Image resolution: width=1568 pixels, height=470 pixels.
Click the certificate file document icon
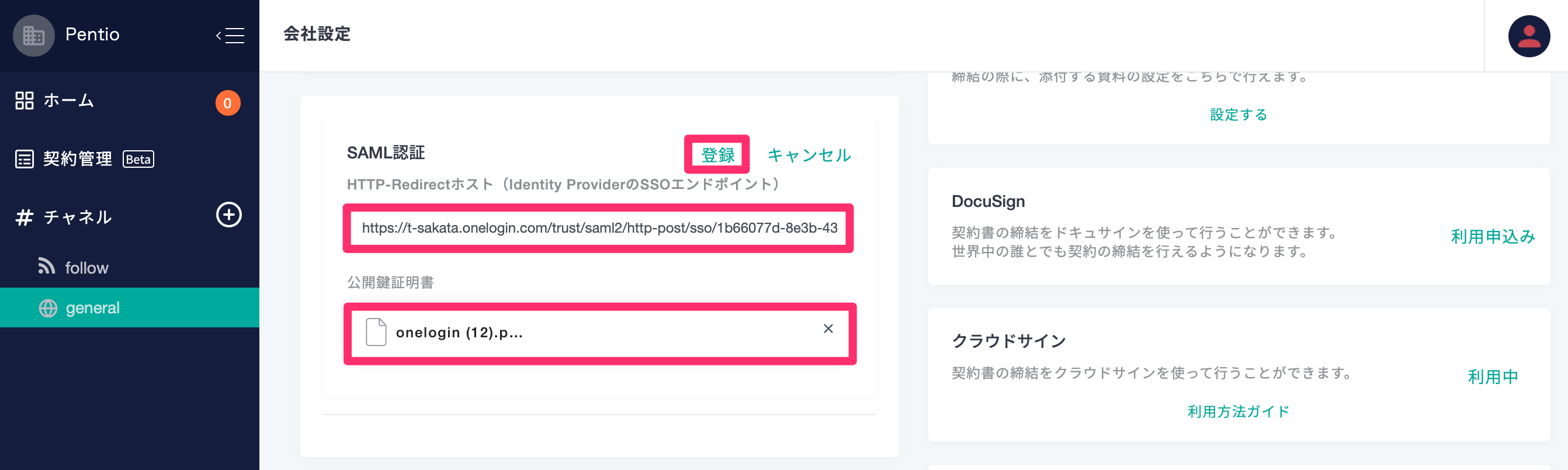(x=376, y=333)
